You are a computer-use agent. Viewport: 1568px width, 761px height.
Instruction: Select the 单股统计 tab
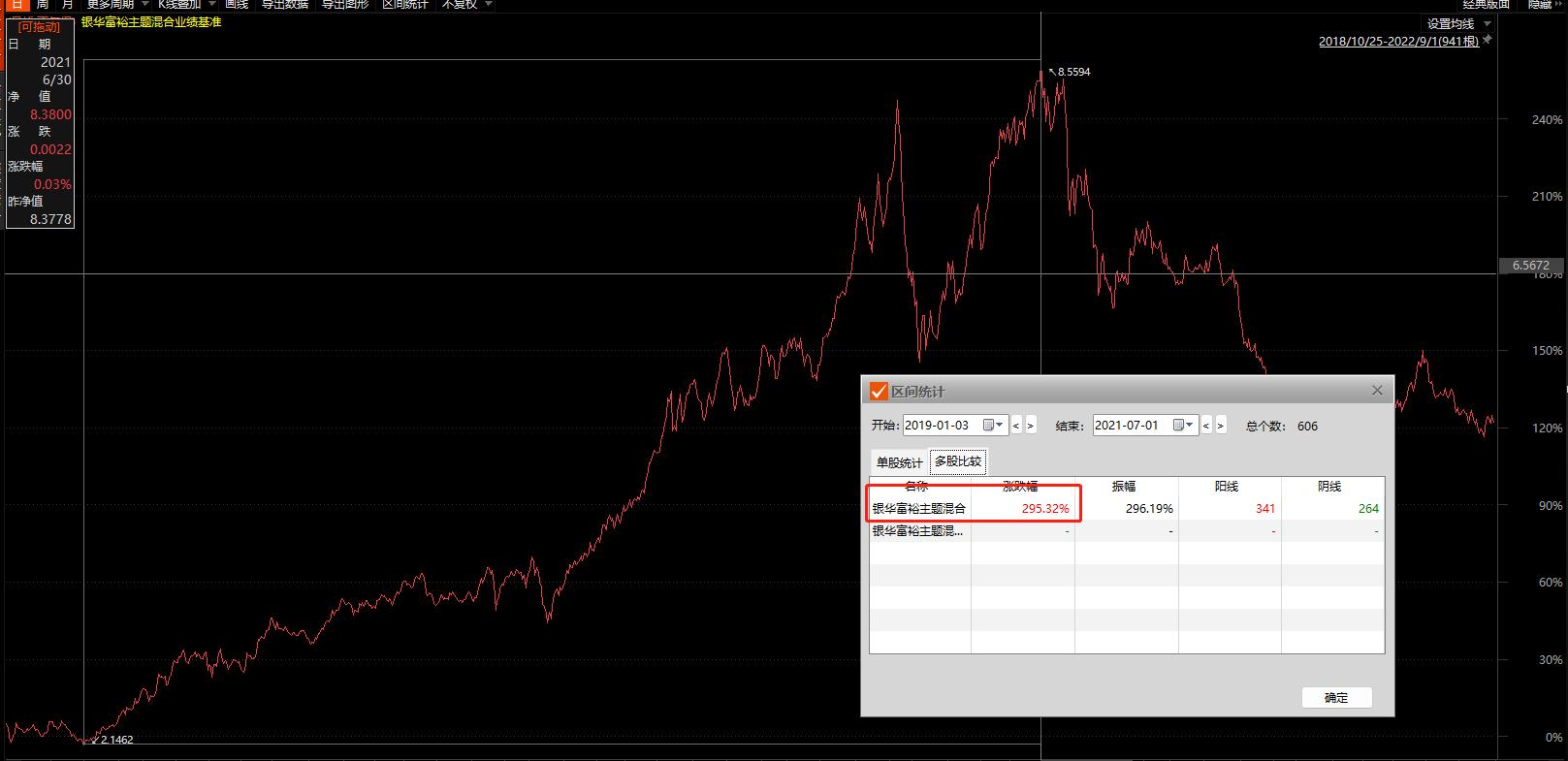pos(900,462)
